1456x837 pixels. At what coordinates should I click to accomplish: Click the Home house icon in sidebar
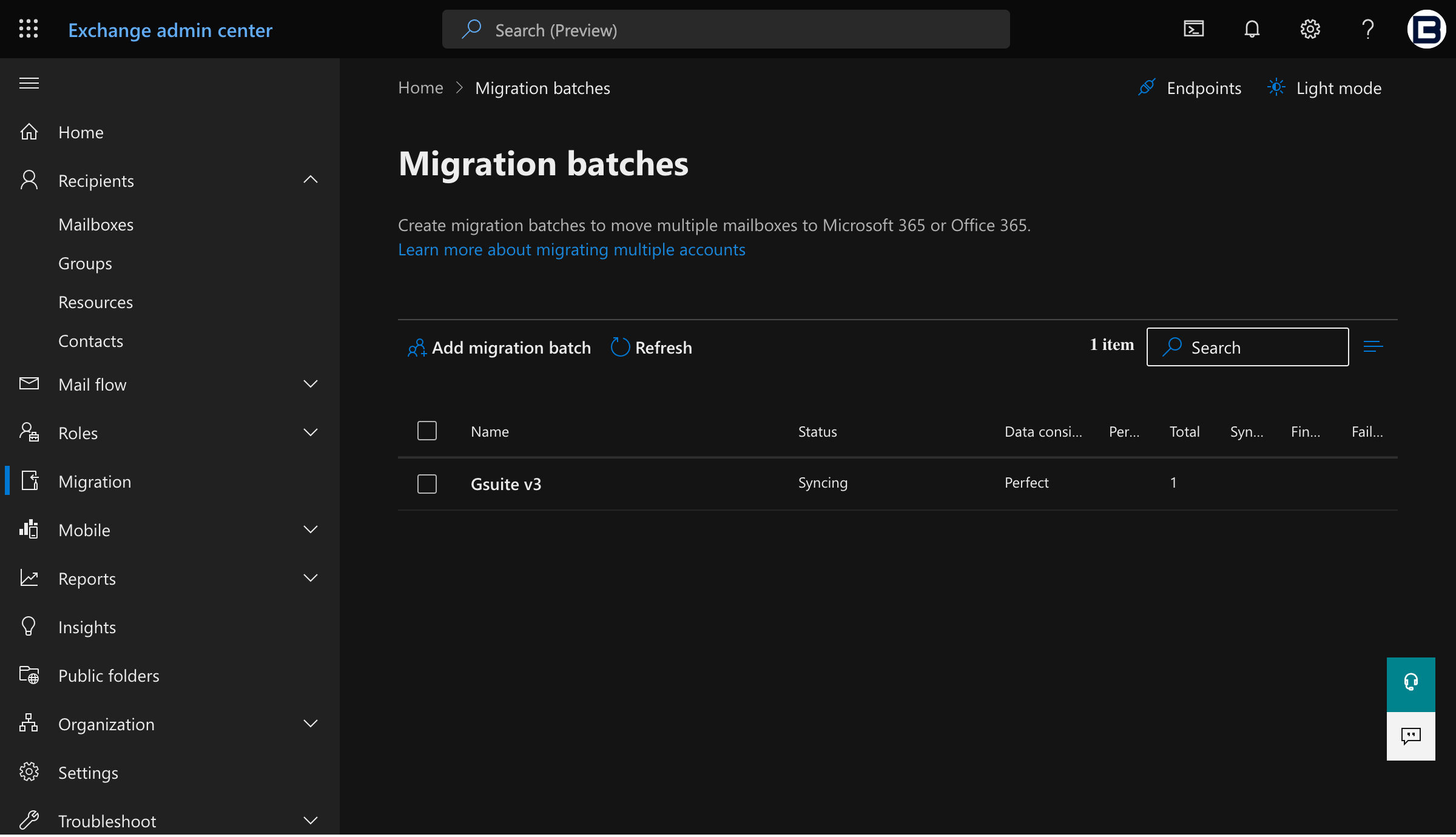[29, 132]
